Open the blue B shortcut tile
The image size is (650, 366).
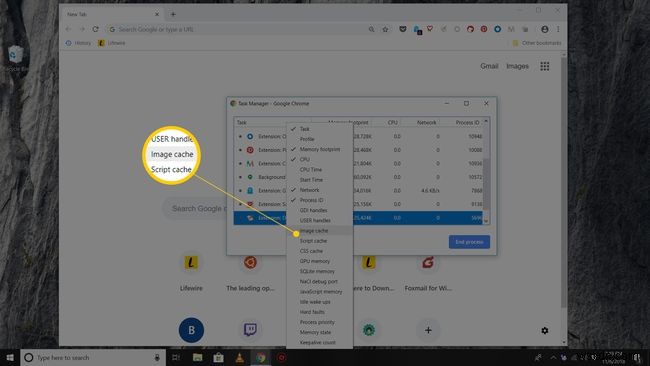coord(191,330)
